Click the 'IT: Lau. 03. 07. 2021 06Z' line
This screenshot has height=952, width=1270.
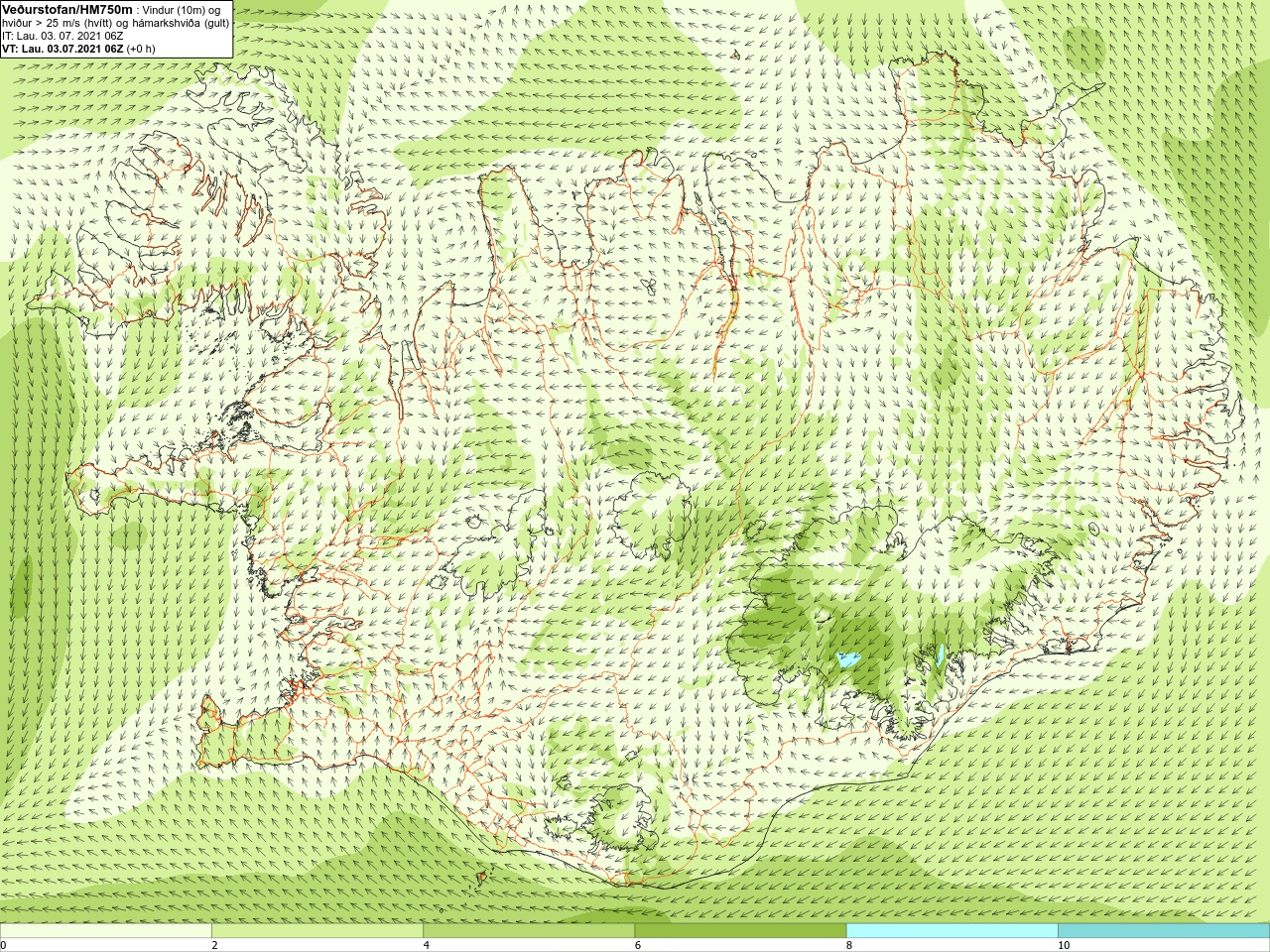(63, 36)
